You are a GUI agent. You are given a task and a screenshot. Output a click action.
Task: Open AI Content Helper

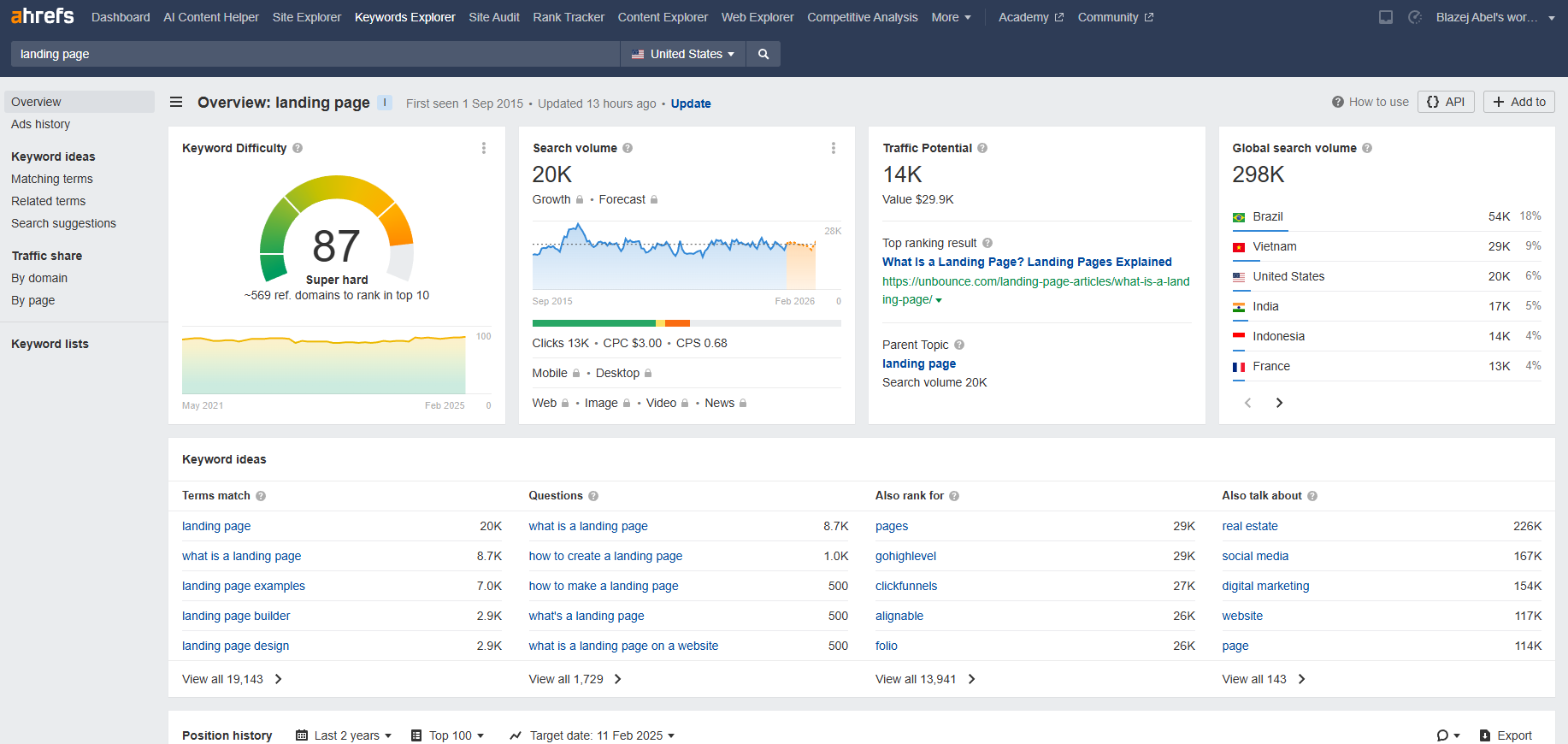point(211,17)
